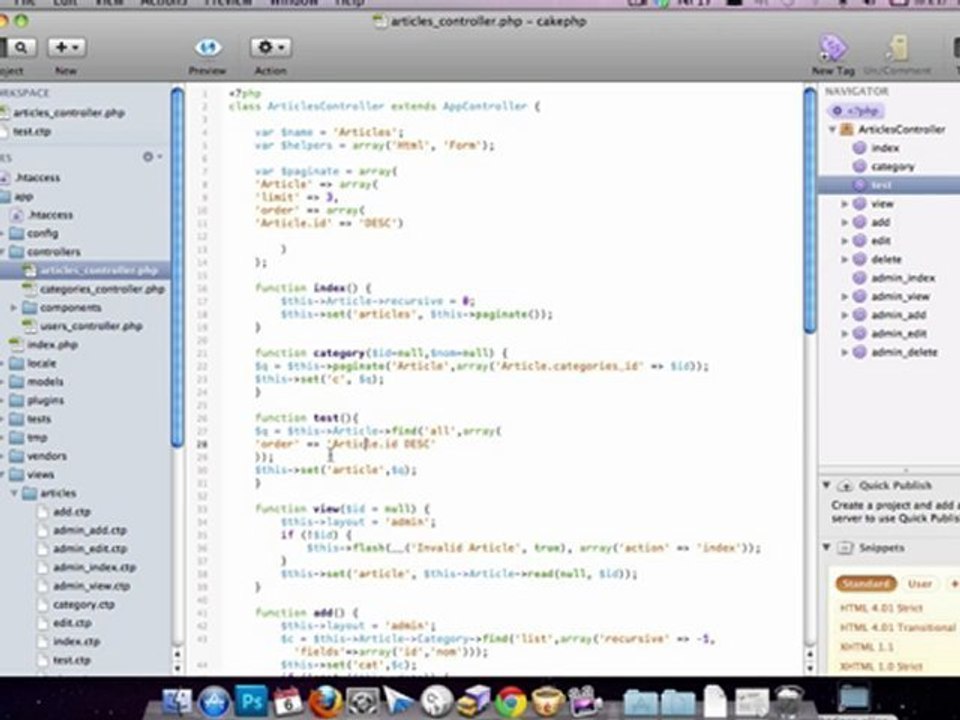Collapse ArticlesController in Navigator
This screenshot has height=720, width=960.
click(832, 130)
